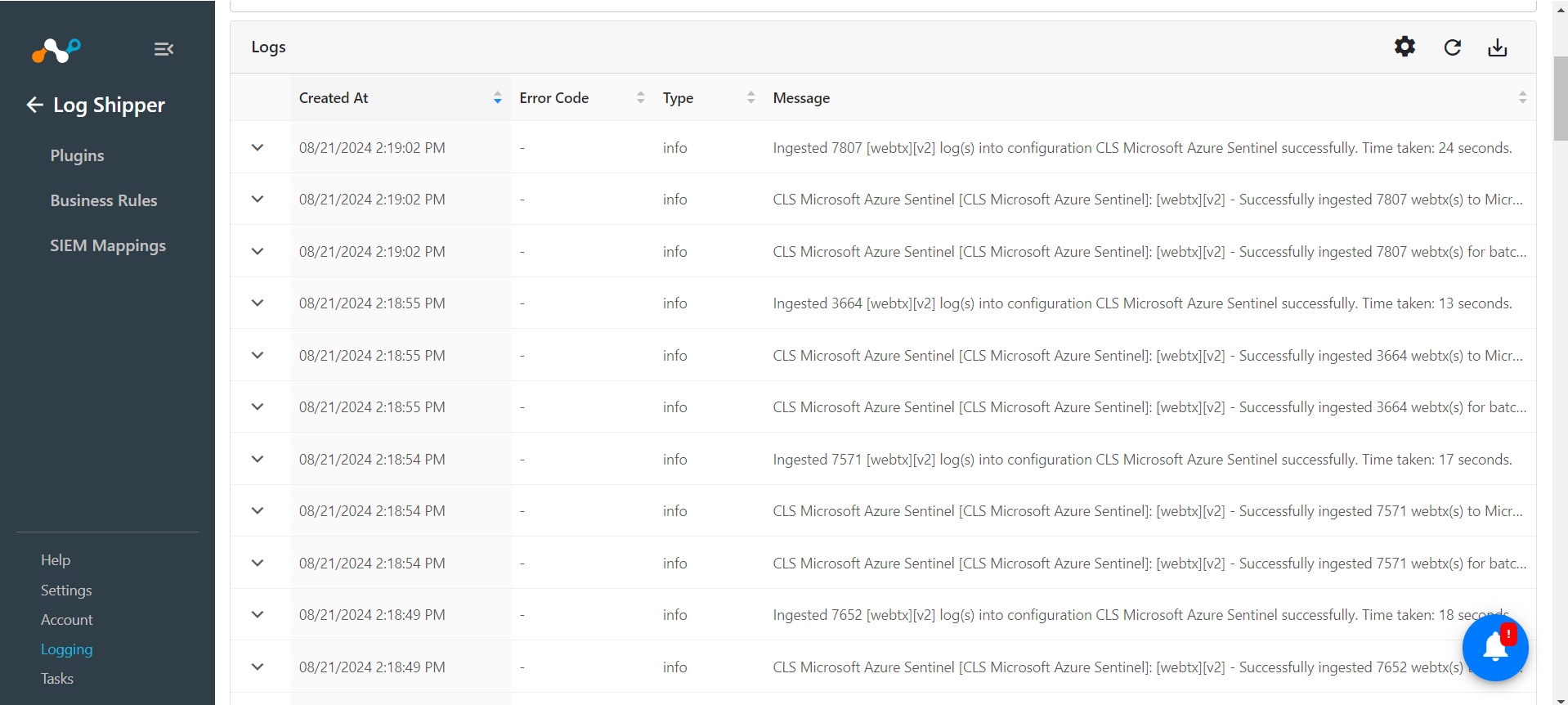
Task: Click timestamp of the 'Ingested 3664 [webtx][v2]' row
Action: (x=372, y=303)
